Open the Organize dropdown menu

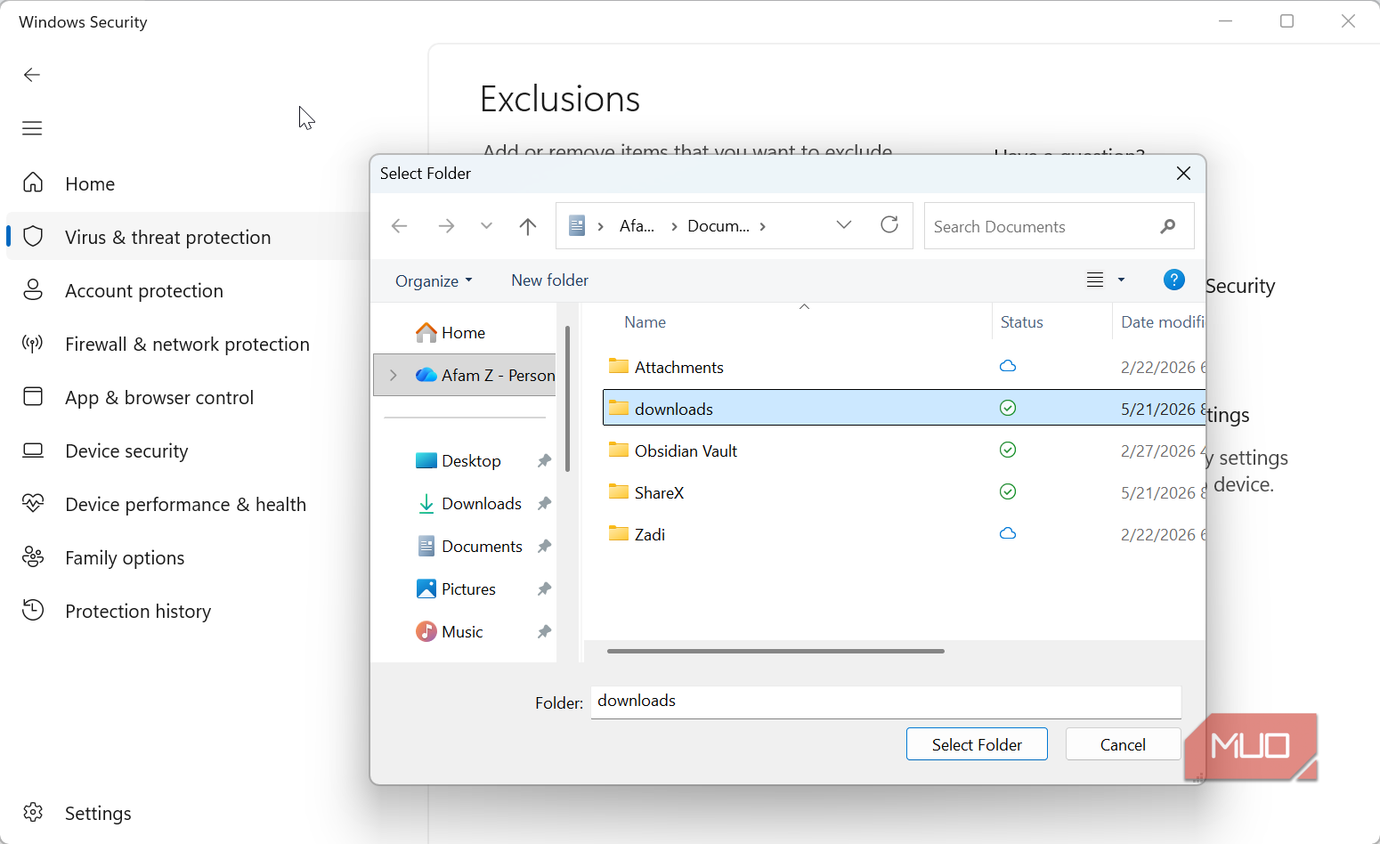pyautogui.click(x=434, y=281)
